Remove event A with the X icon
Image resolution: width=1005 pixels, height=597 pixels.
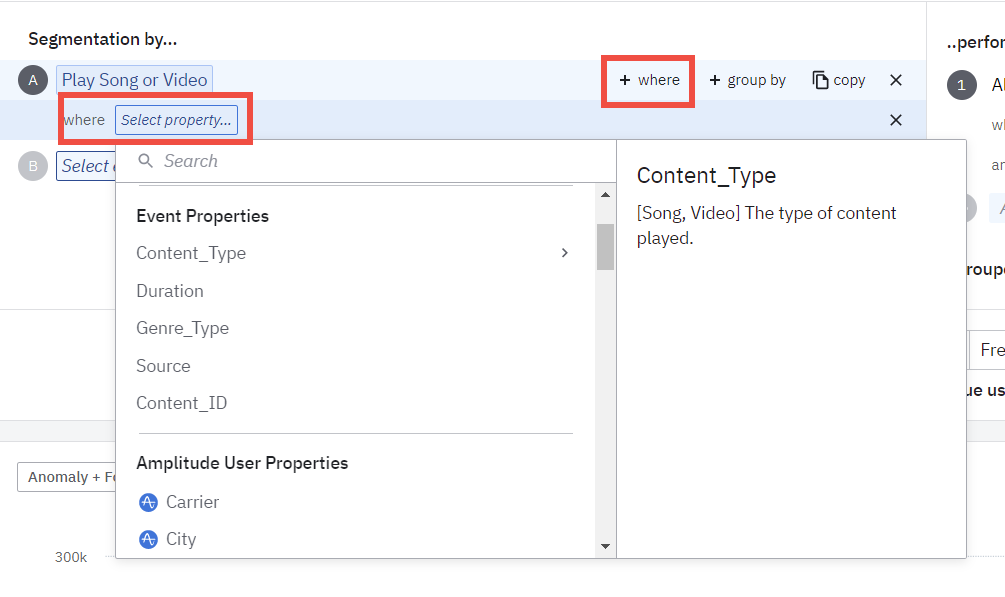pos(896,80)
